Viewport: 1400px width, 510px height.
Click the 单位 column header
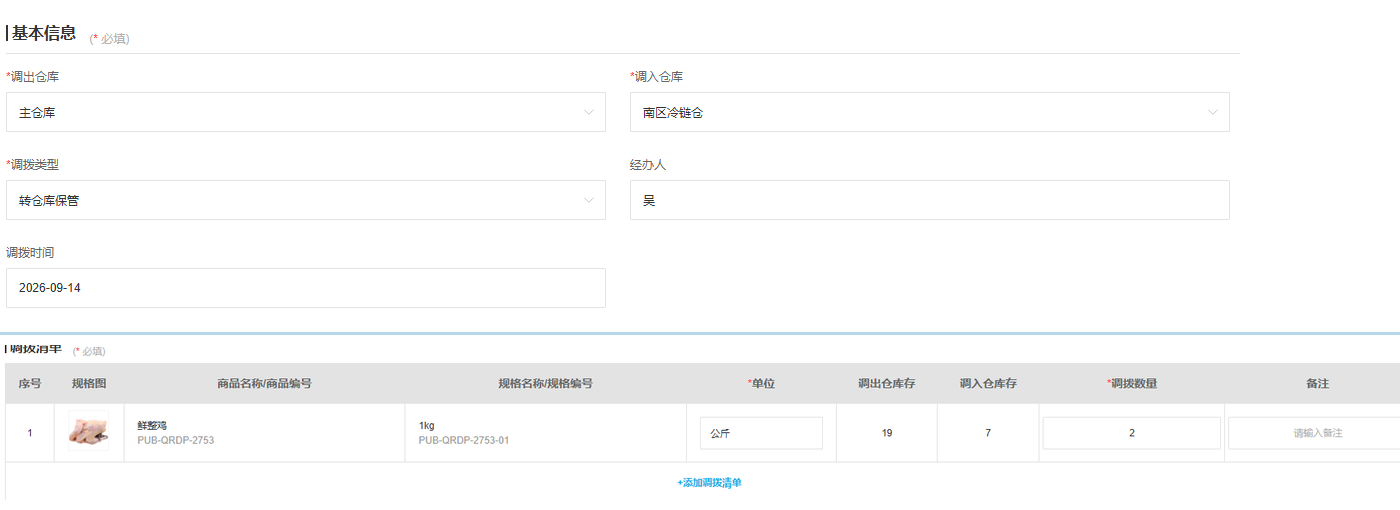coord(761,383)
